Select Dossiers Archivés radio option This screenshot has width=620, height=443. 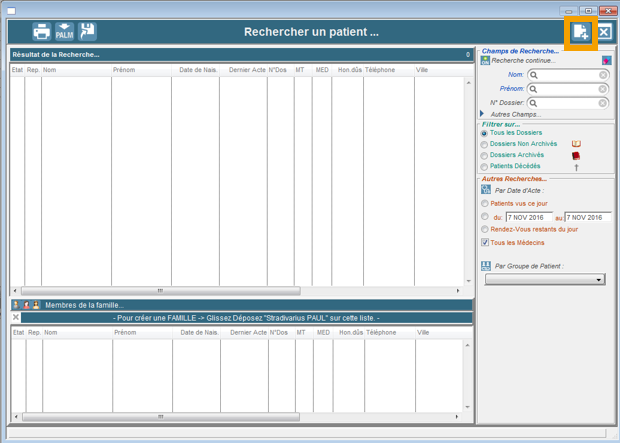point(485,155)
